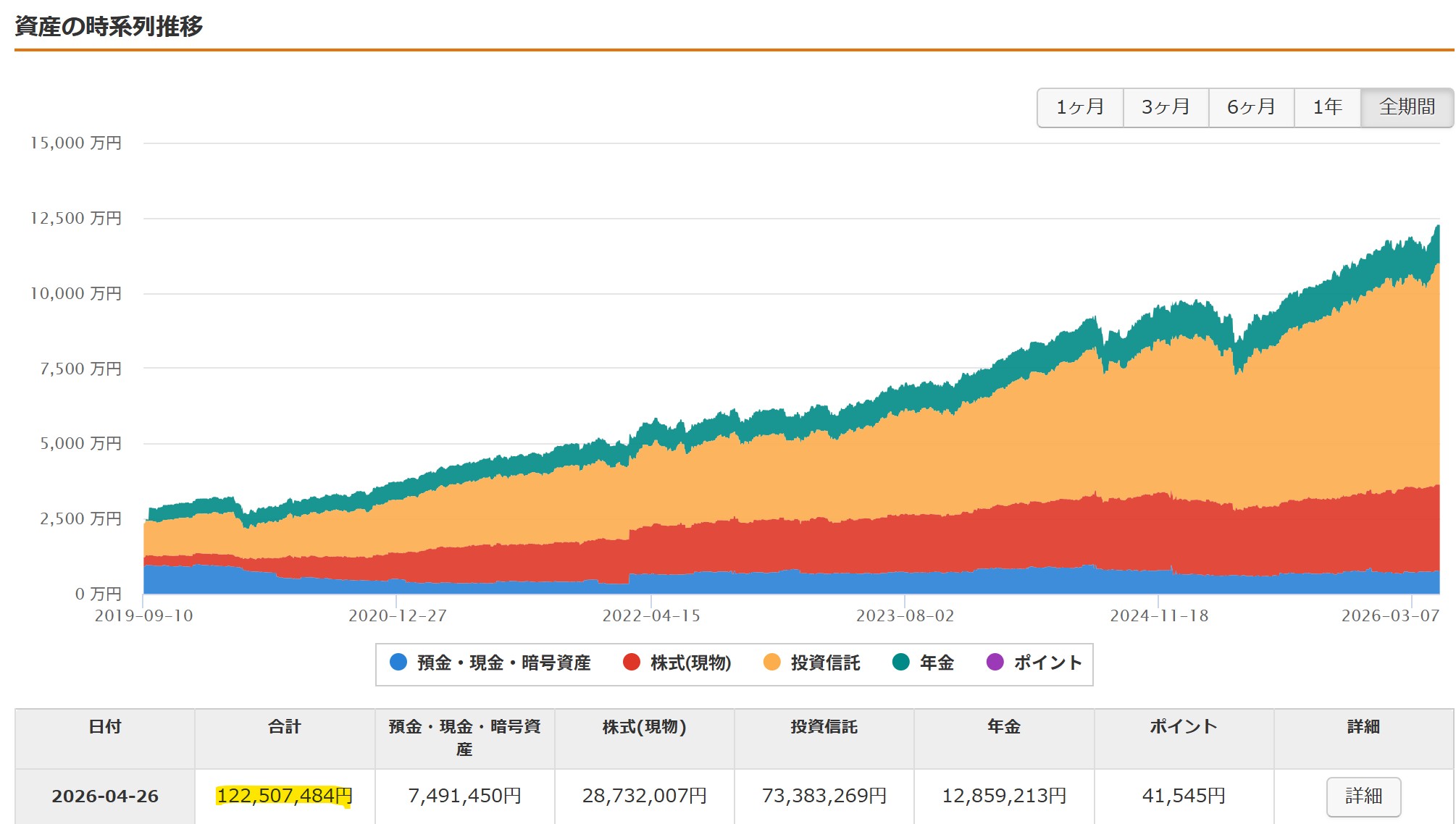1456x824 pixels.
Task: Click the 2024-11-18 axis date label
Action: [x=1159, y=615]
